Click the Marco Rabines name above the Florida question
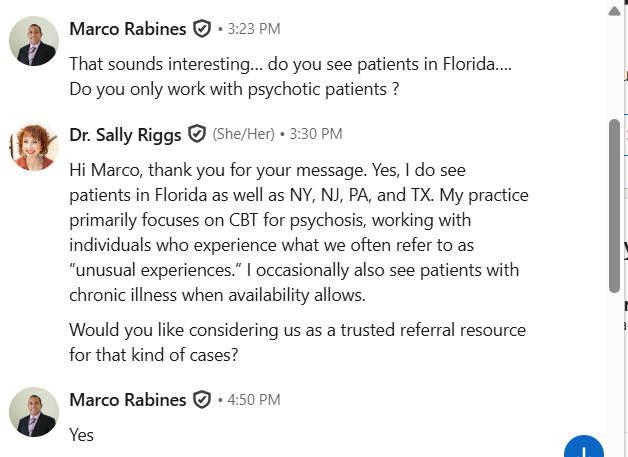The image size is (628, 457). tap(127, 29)
